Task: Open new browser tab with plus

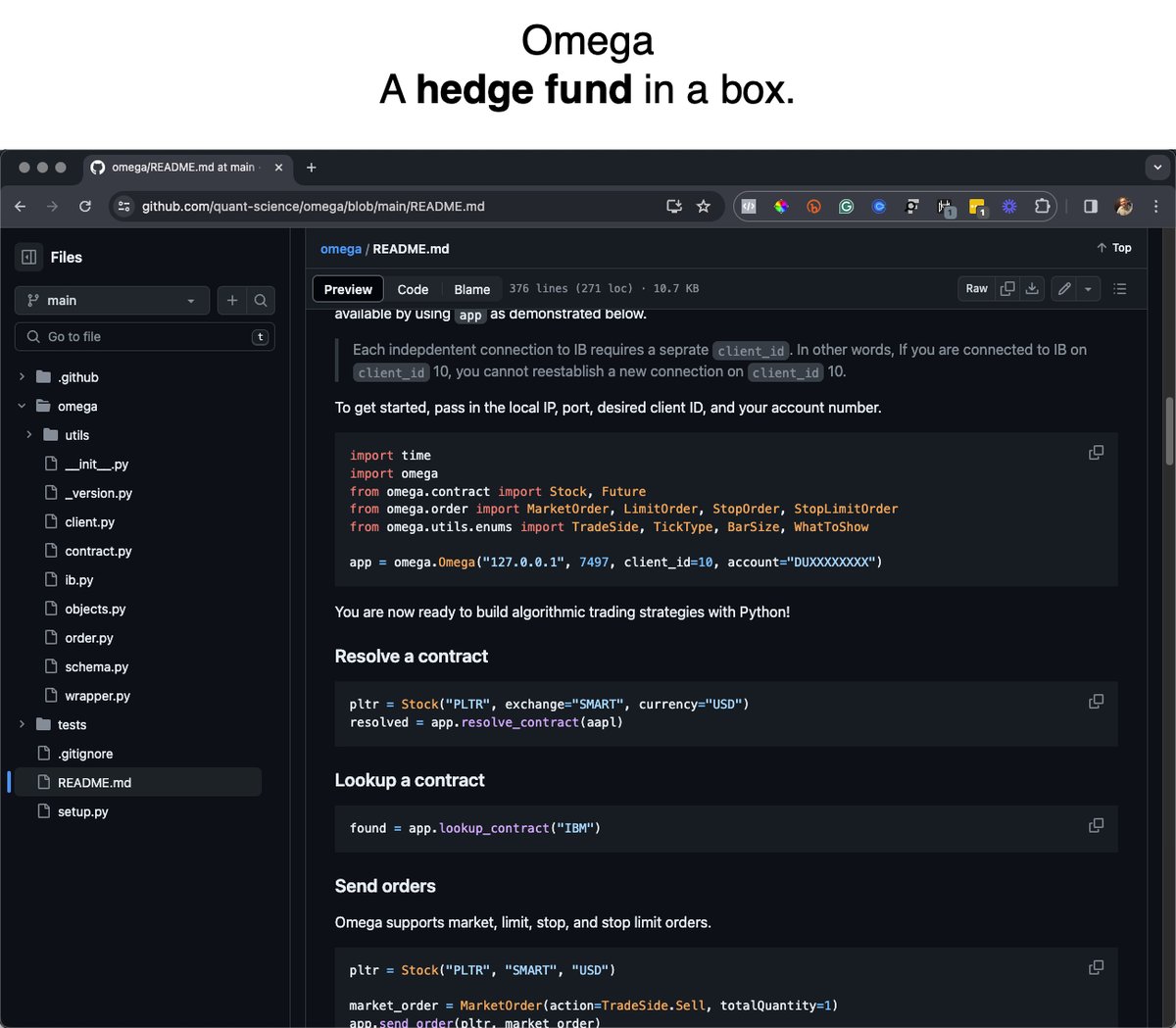Action: 311,168
